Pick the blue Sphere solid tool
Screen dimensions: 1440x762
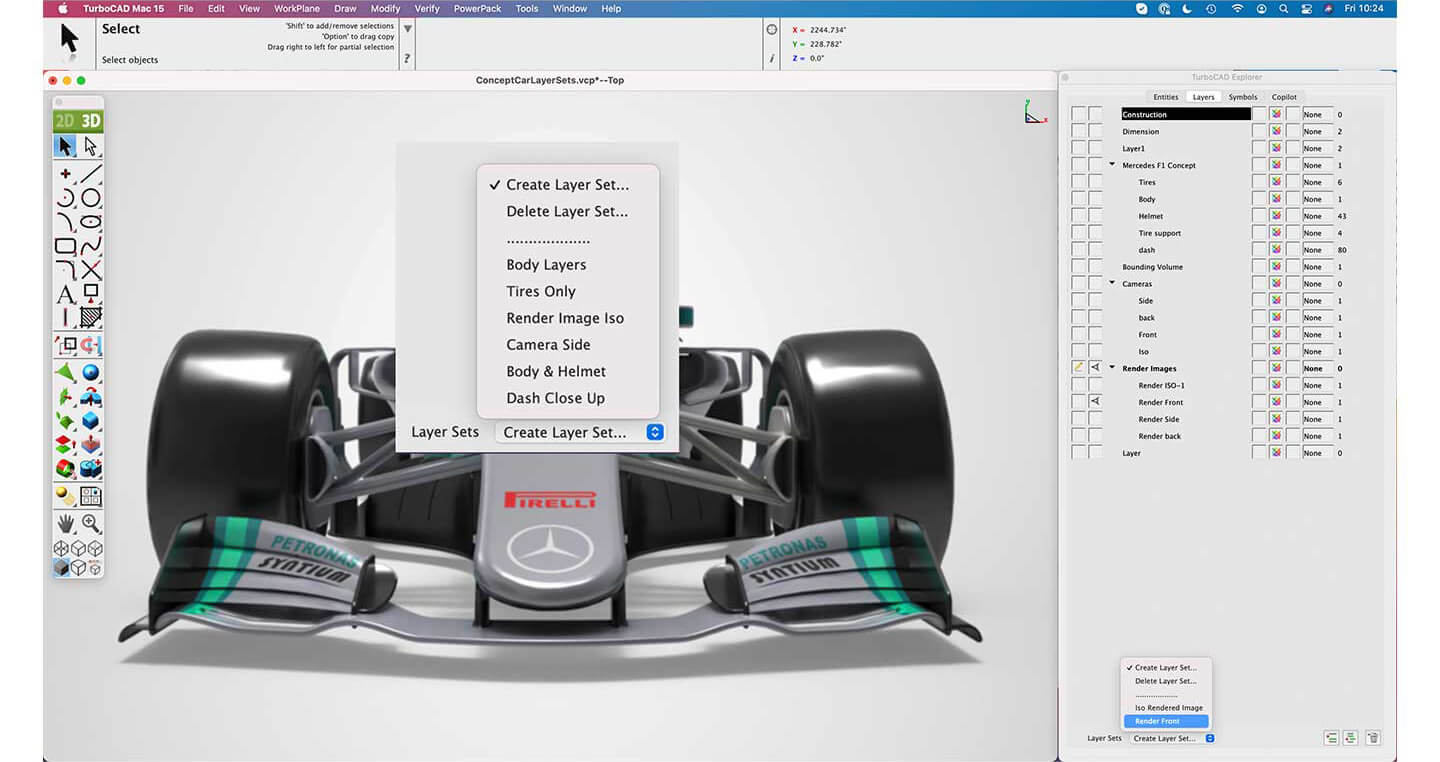91,373
